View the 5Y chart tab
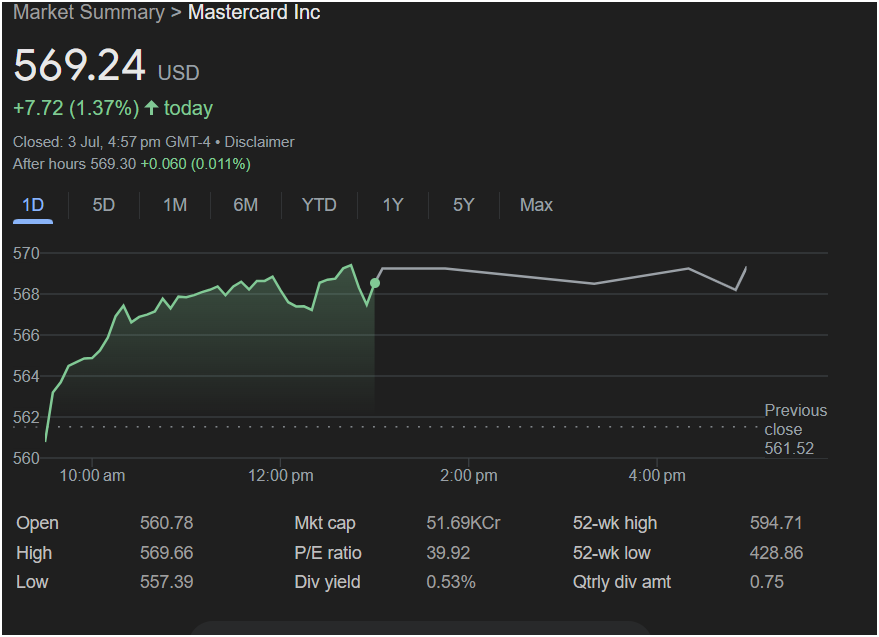 click(x=464, y=205)
